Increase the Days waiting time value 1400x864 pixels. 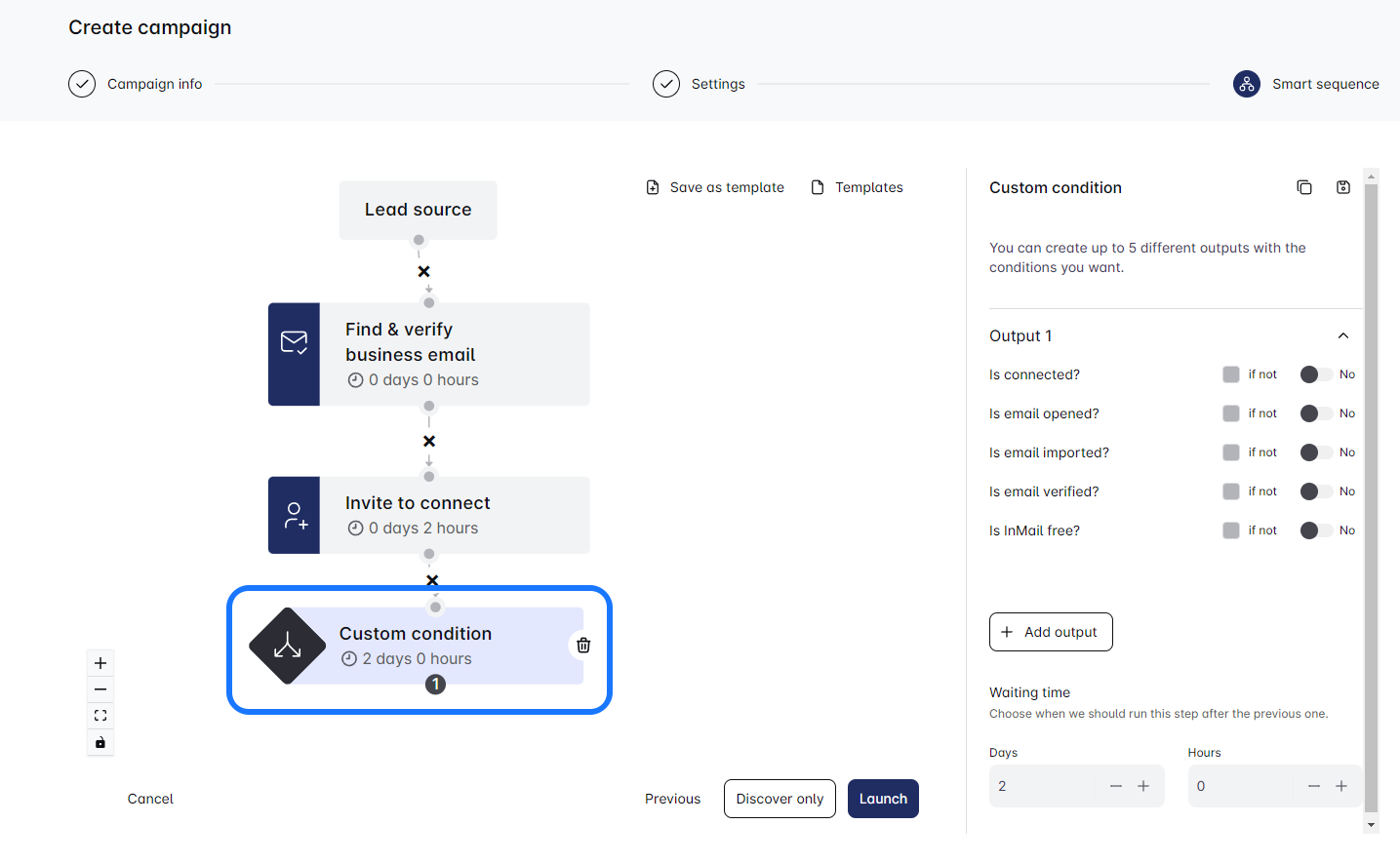coord(1143,786)
